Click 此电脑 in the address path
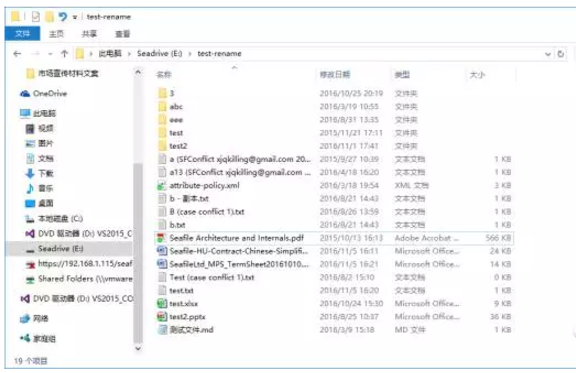Viewport: 576px width, 373px height. (110, 54)
